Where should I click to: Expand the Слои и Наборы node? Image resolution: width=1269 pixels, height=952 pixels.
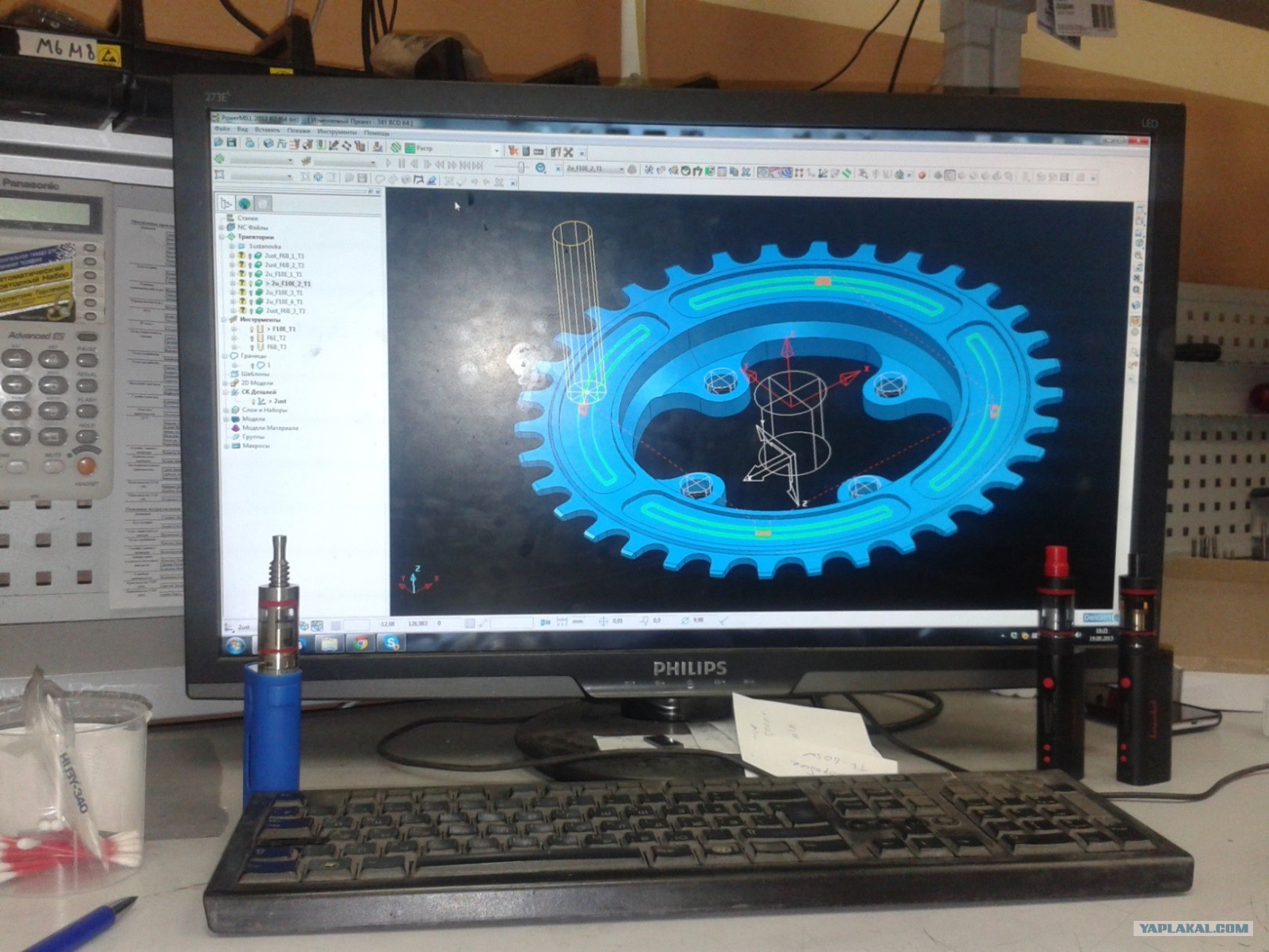point(226,410)
